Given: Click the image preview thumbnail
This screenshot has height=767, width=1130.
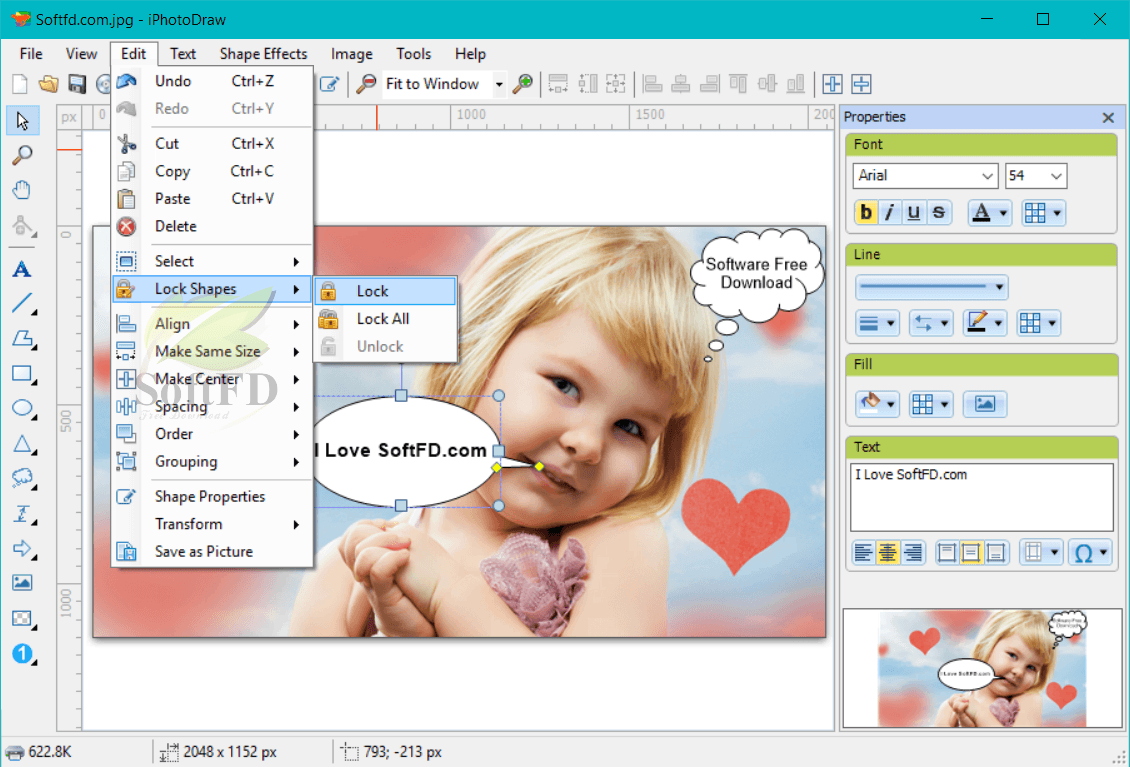Looking at the screenshot, I should (982, 668).
